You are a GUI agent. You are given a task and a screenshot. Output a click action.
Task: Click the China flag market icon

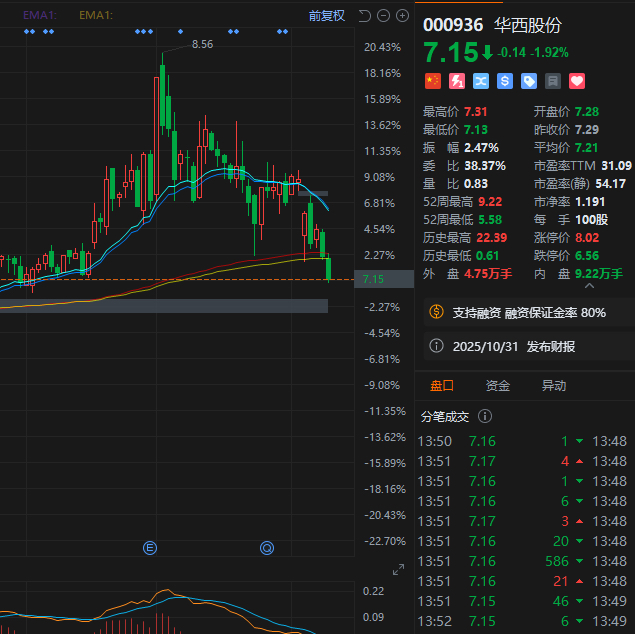click(x=433, y=81)
